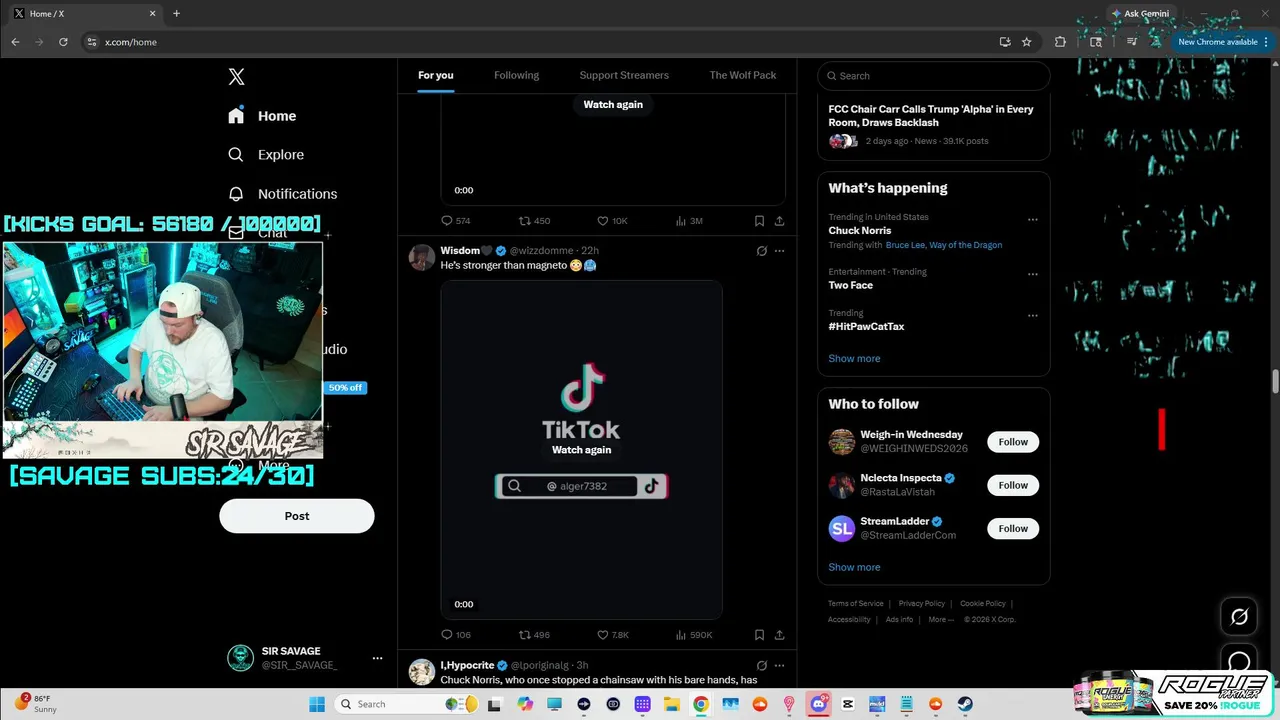
Task: Reload the page in Chrome
Action: coord(63,42)
